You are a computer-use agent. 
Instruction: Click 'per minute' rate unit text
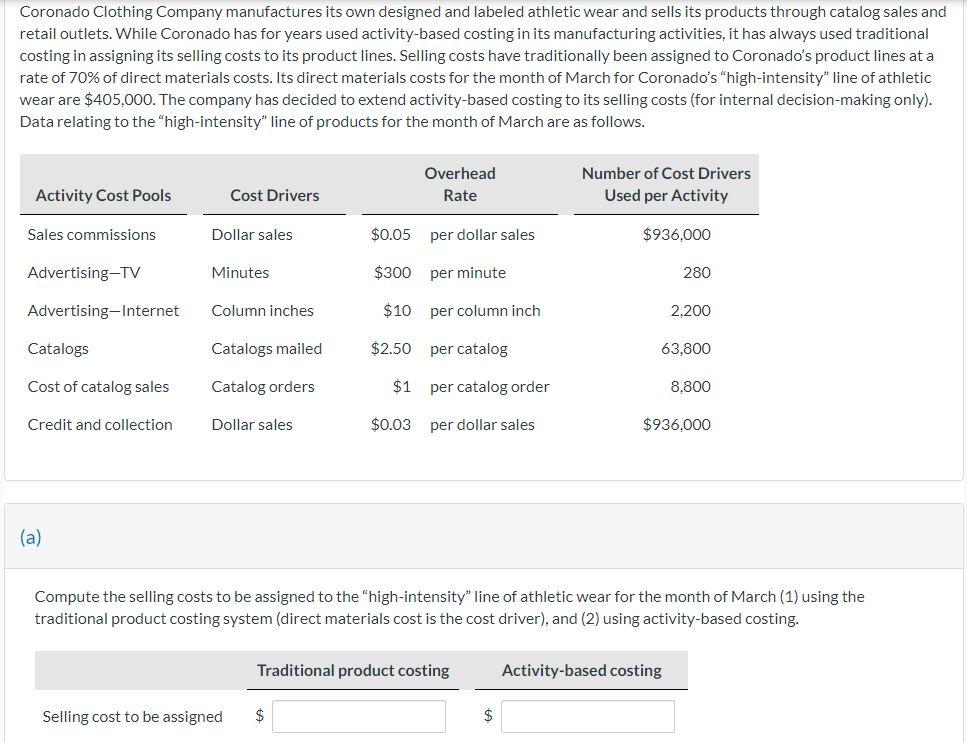point(468,273)
